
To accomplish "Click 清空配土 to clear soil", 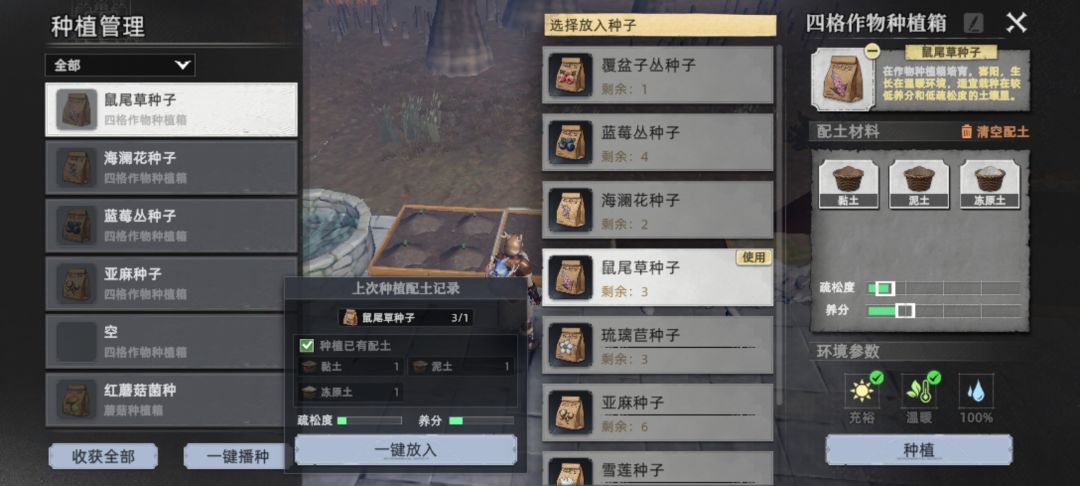I will click(995, 131).
